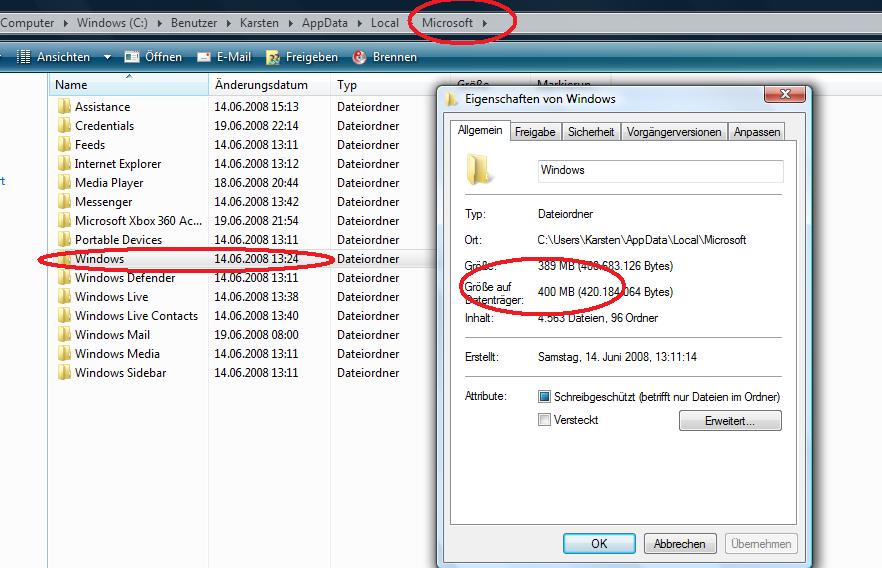The image size is (882, 568).
Task: Click the Microsoft Xbox 360 folder icon
Action: click(65, 220)
